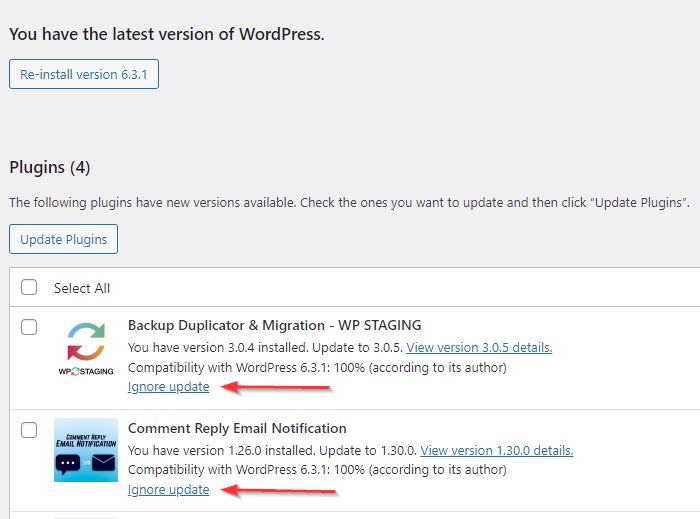Click Ignore update under WP STAGING
Image resolution: width=700 pixels, height=519 pixels.
click(168, 386)
